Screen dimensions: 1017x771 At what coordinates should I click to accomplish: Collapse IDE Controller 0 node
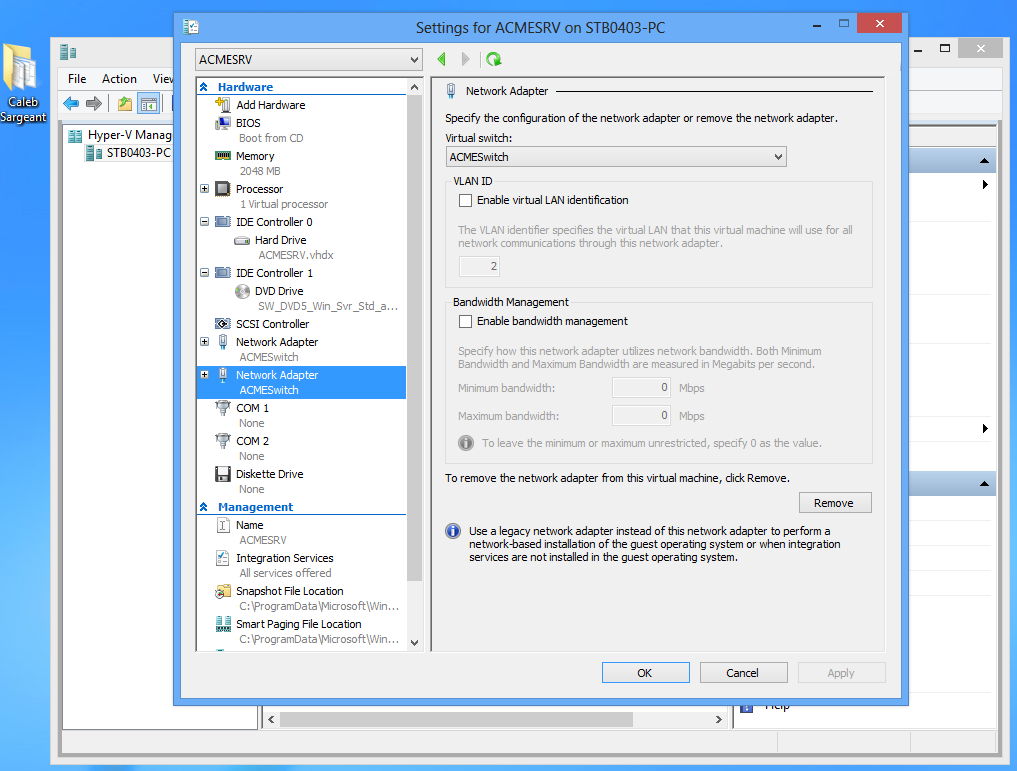point(204,222)
